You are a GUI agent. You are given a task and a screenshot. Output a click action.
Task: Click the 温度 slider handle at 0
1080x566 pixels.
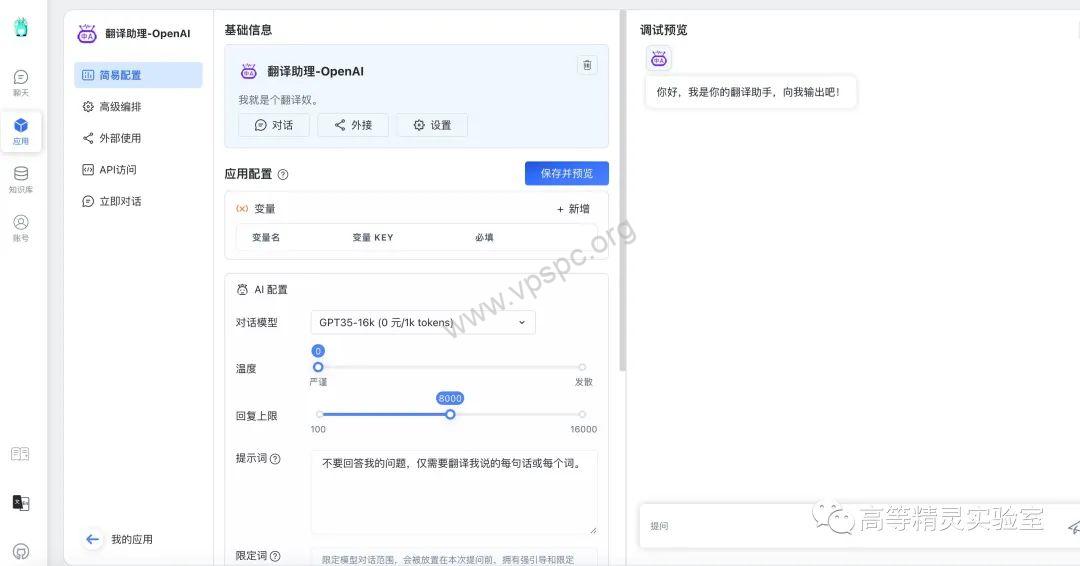318,367
